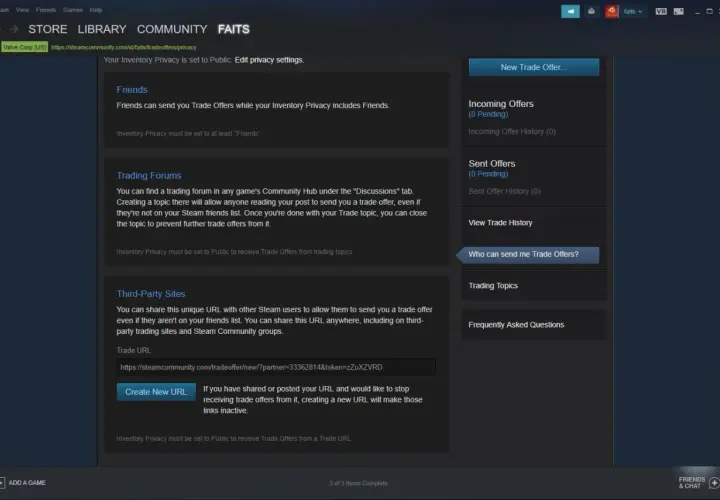The width and height of the screenshot is (720, 500).
Task: Go to the LIBRARY tab
Action: click(102, 29)
